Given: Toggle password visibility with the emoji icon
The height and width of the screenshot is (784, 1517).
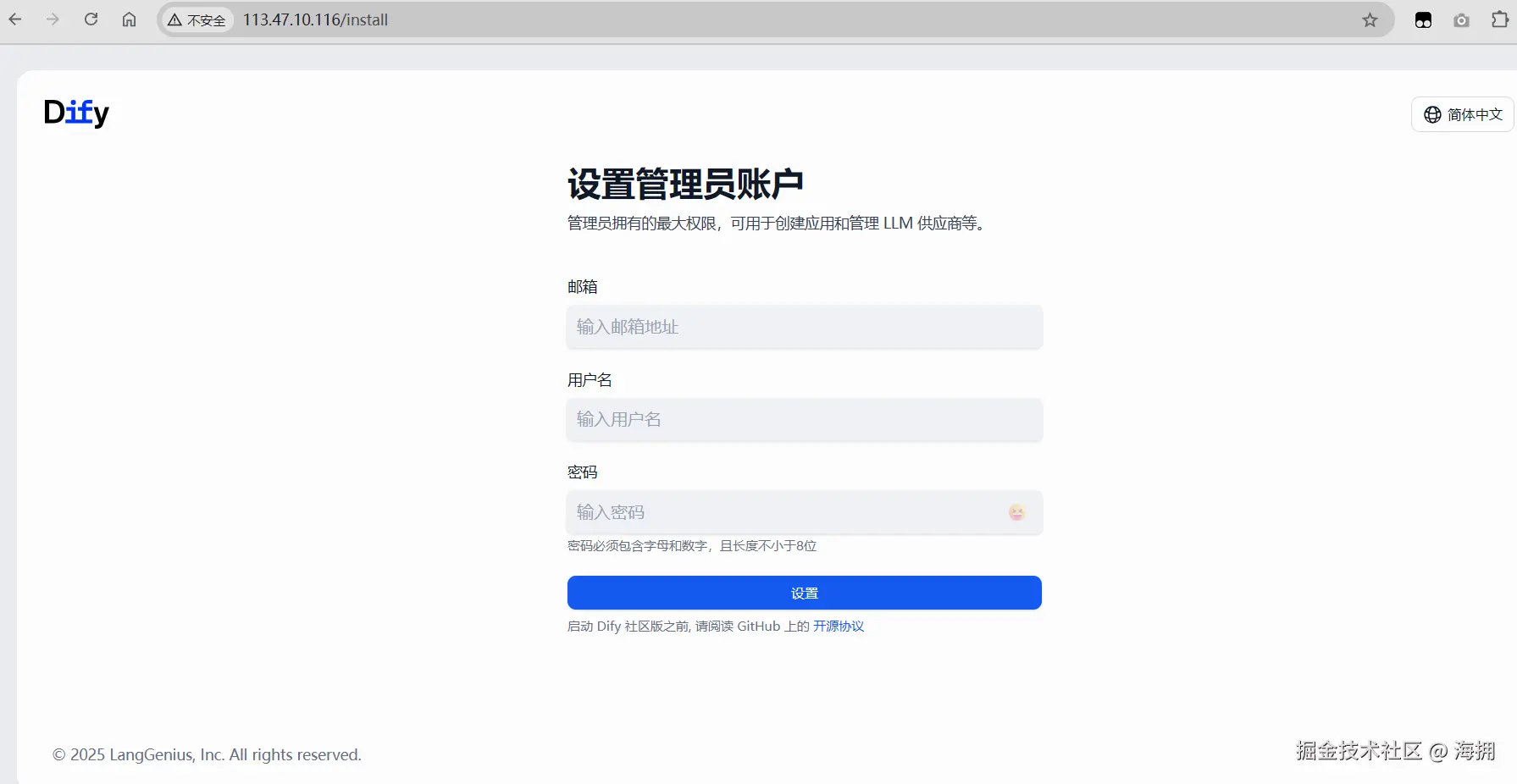Looking at the screenshot, I should (1016, 512).
